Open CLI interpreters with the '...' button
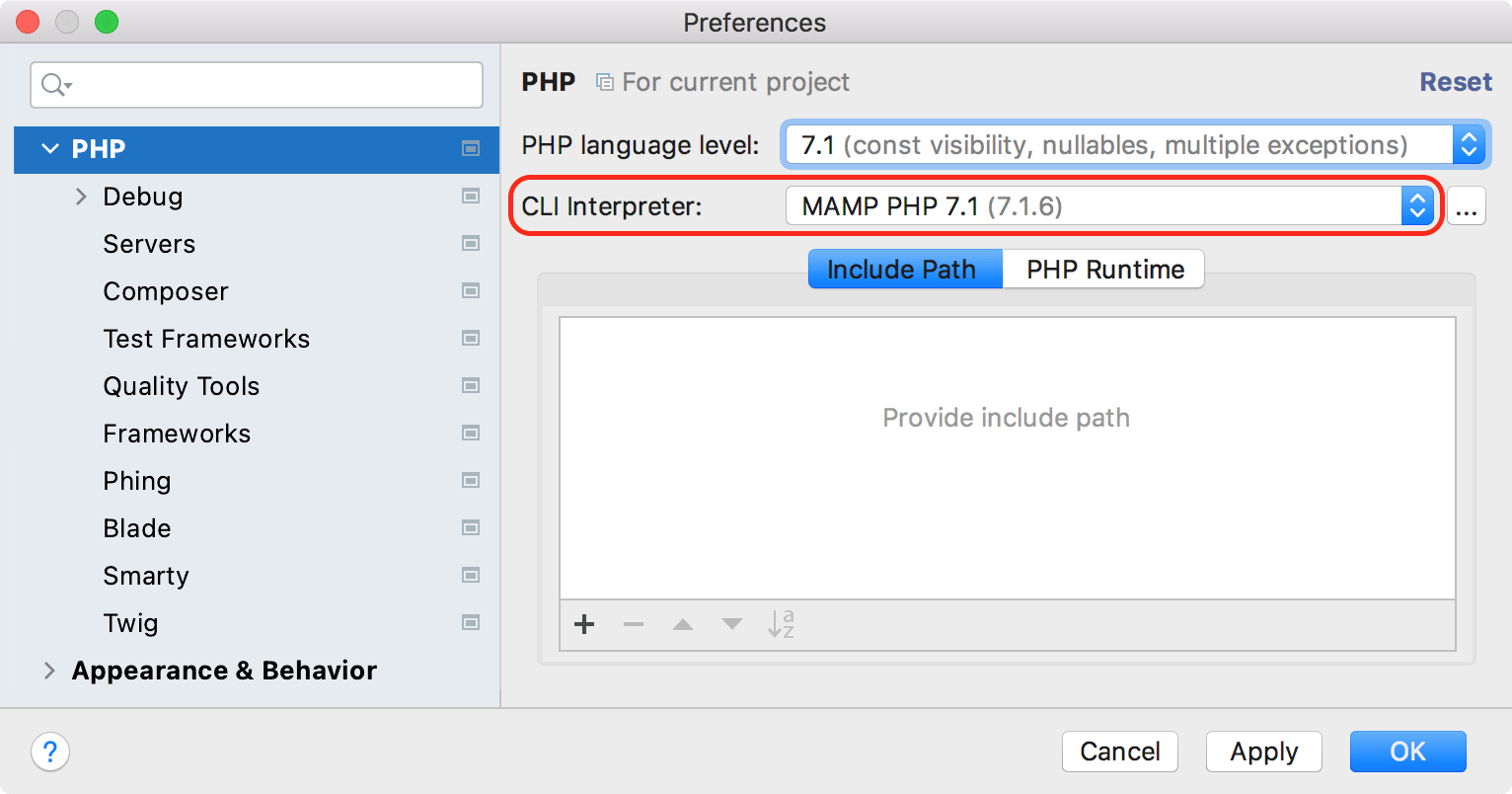This screenshot has width=1512, height=794. pos(1467,206)
